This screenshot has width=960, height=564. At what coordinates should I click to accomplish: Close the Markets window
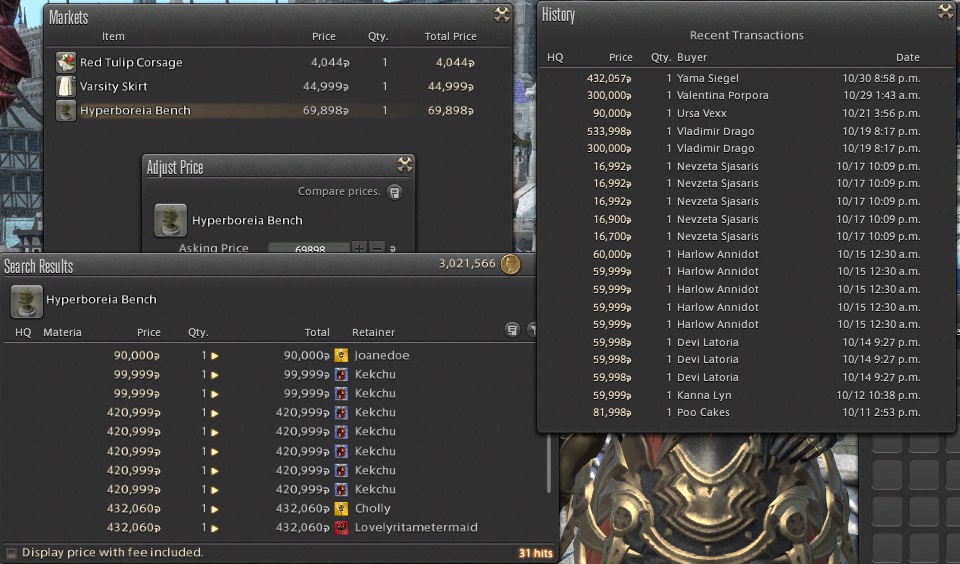(x=502, y=15)
